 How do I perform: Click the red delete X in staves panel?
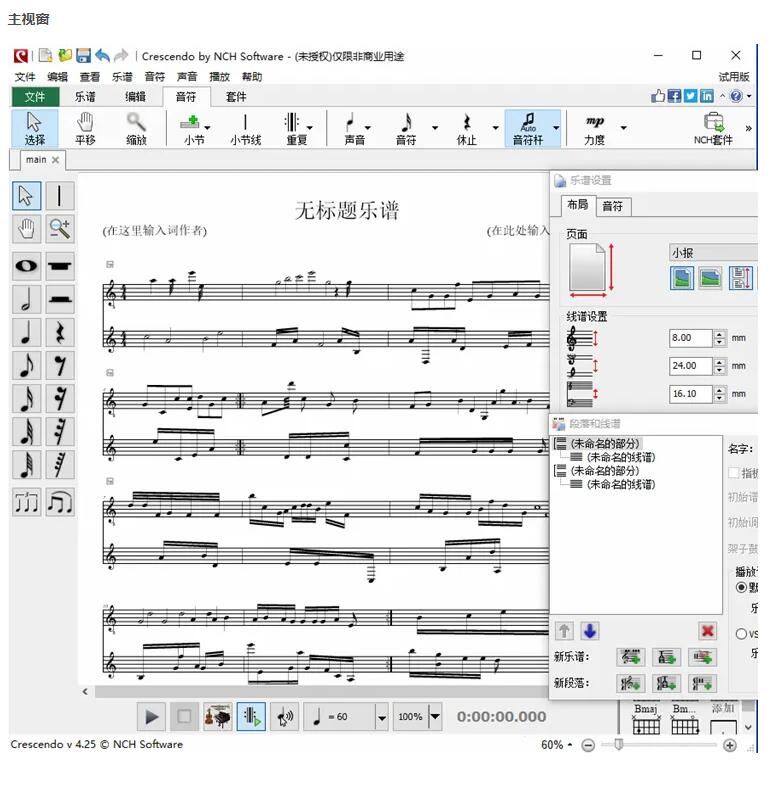click(x=707, y=631)
